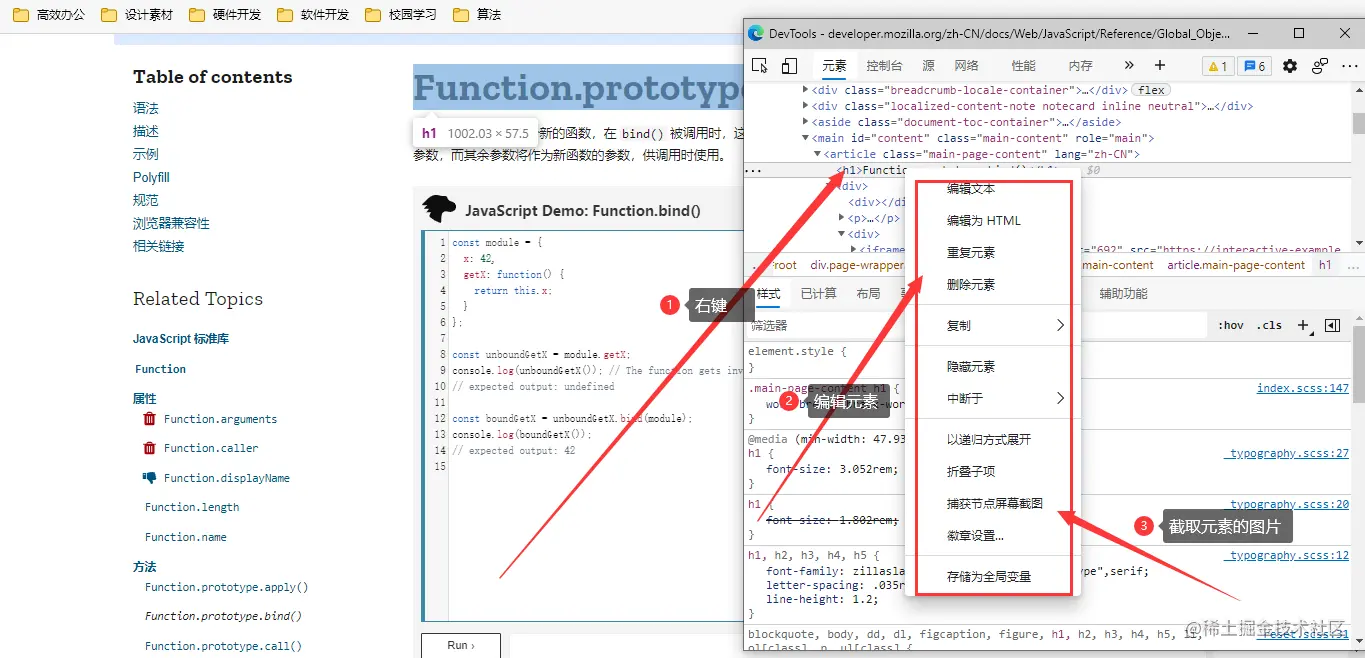
Task: Go to 浏览器兼容性 in table of contents
Action: [171, 223]
